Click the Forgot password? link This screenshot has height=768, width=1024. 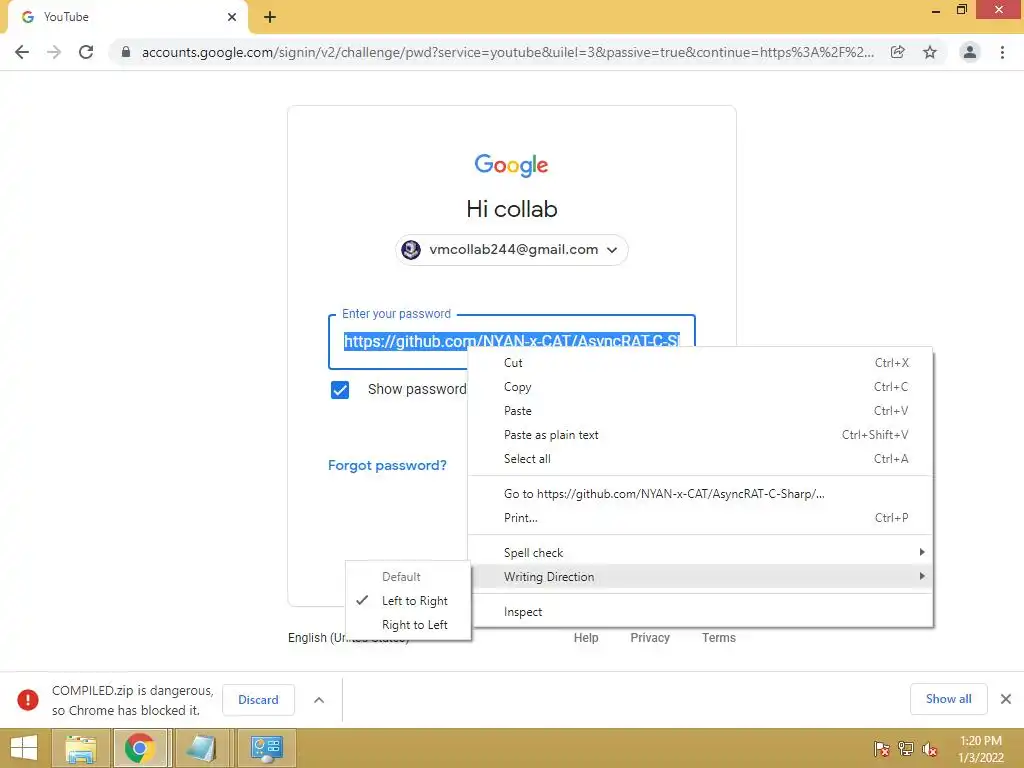387,465
